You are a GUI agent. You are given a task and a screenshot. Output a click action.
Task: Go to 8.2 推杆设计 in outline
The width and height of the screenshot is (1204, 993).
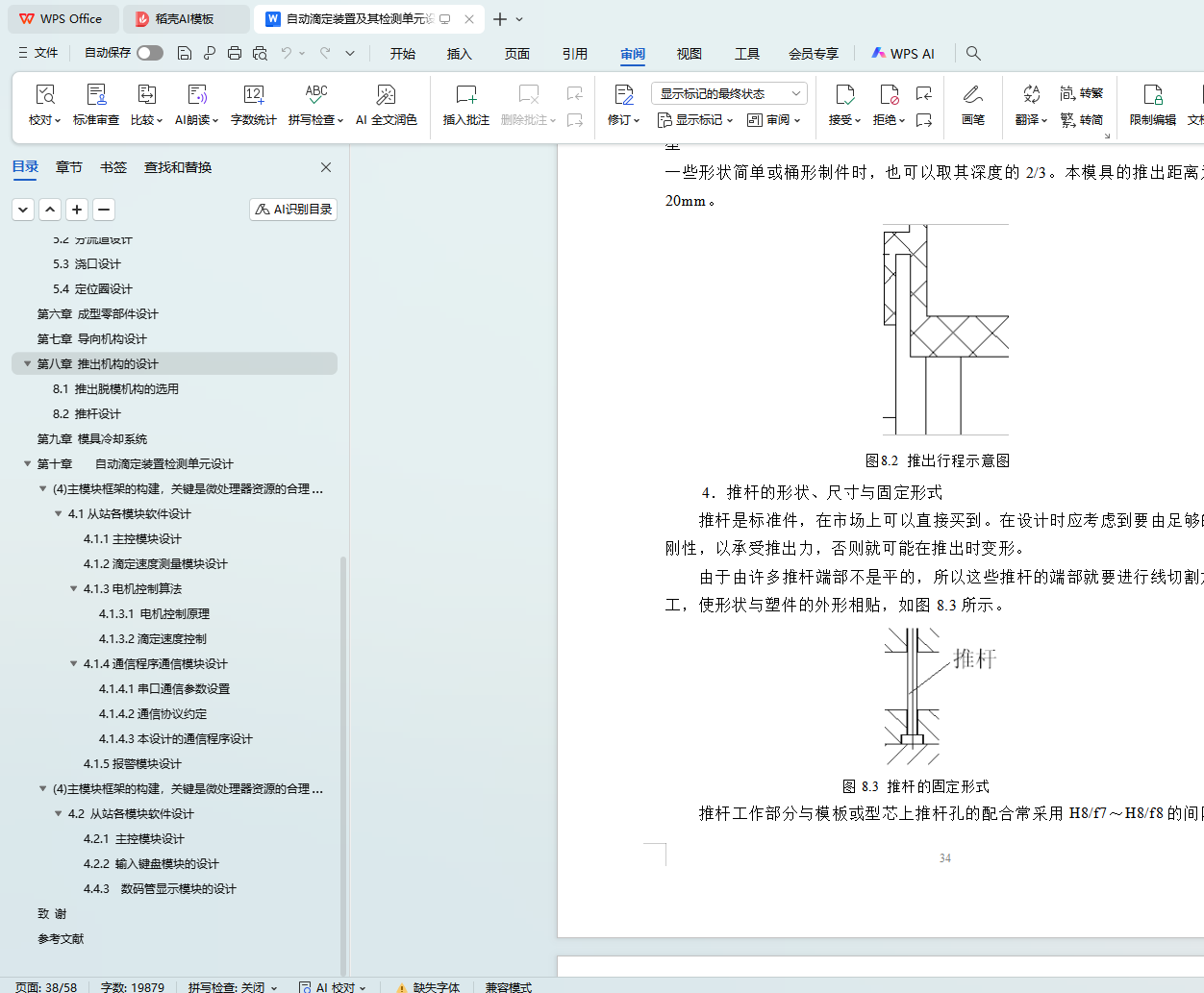(x=87, y=413)
